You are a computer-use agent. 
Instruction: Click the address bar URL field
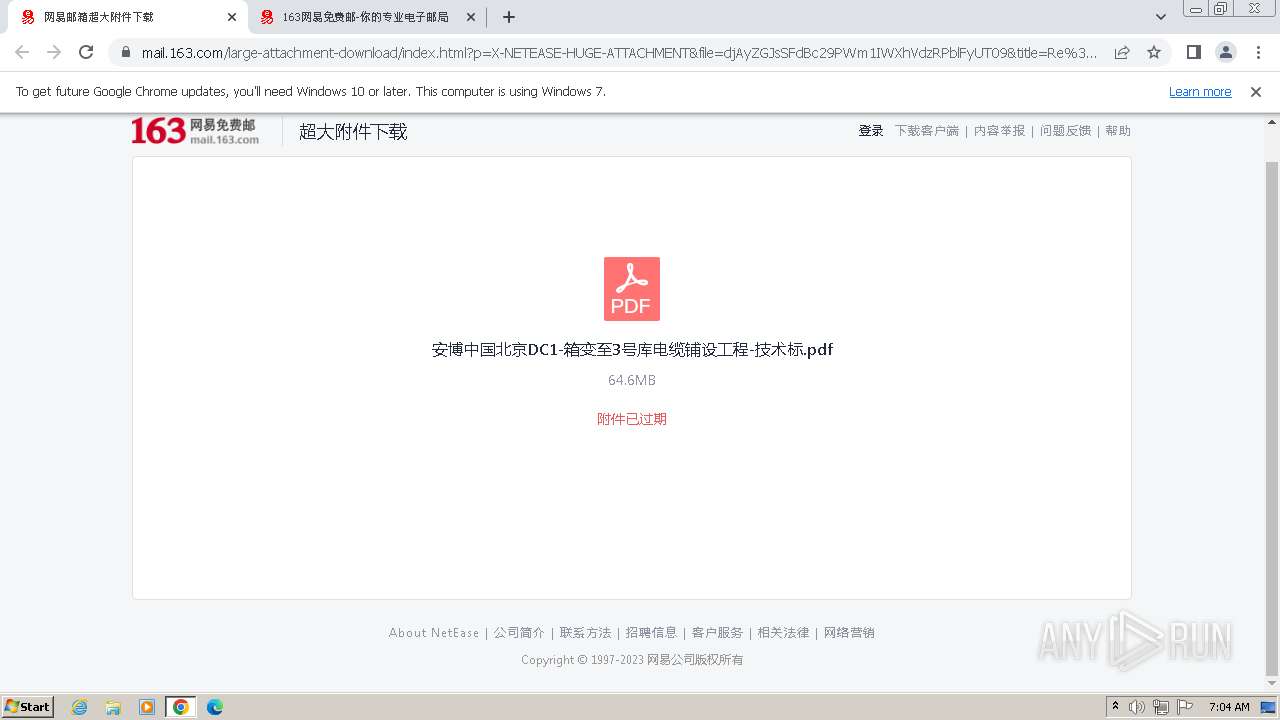click(618, 53)
